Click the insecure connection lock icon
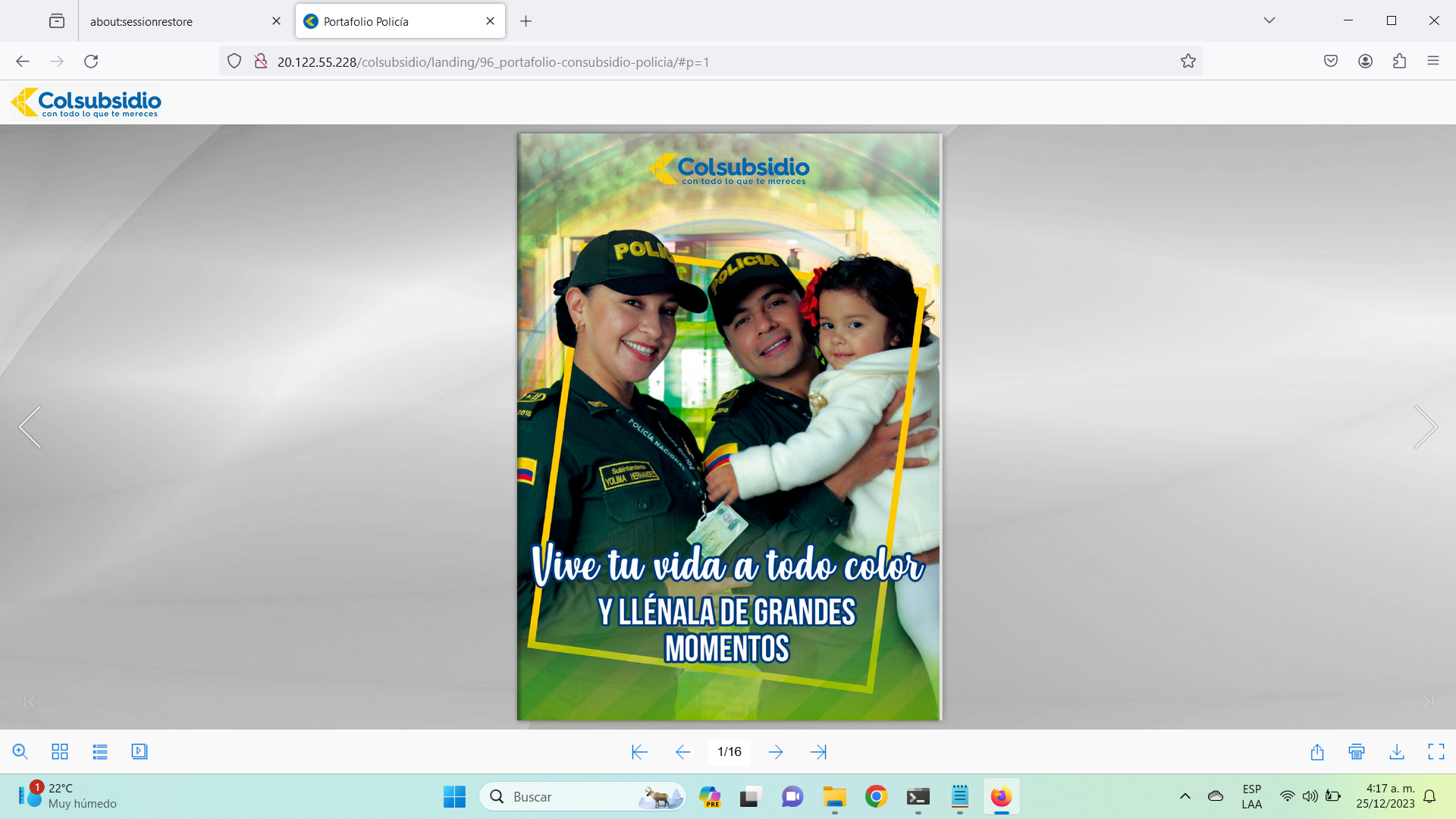Viewport: 1456px width, 819px height. click(x=260, y=61)
